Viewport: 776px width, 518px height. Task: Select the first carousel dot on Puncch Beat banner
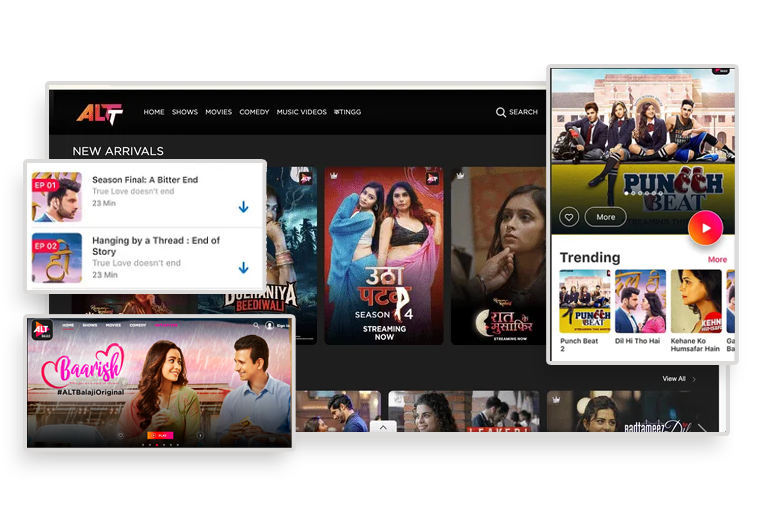click(x=626, y=192)
